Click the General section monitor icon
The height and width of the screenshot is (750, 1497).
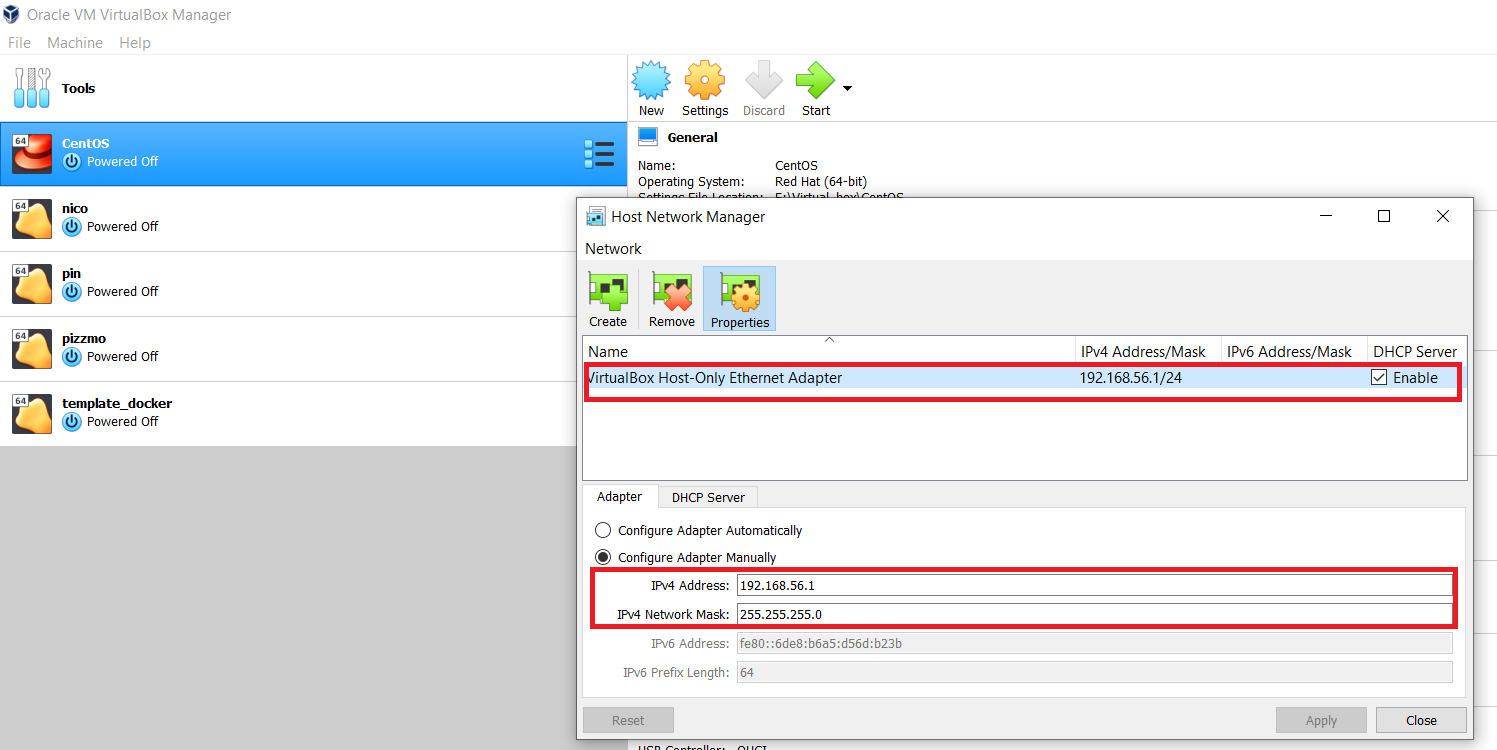click(648, 136)
